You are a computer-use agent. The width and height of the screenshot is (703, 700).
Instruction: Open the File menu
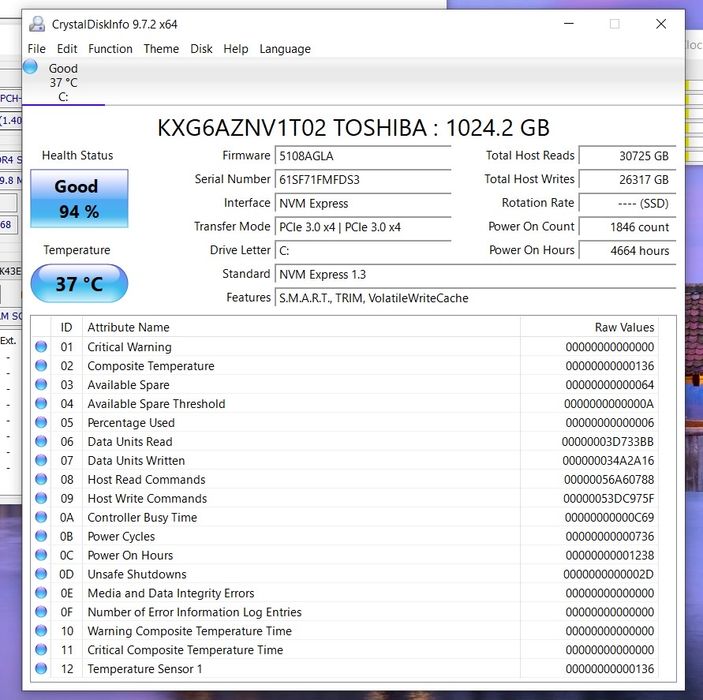coord(36,48)
